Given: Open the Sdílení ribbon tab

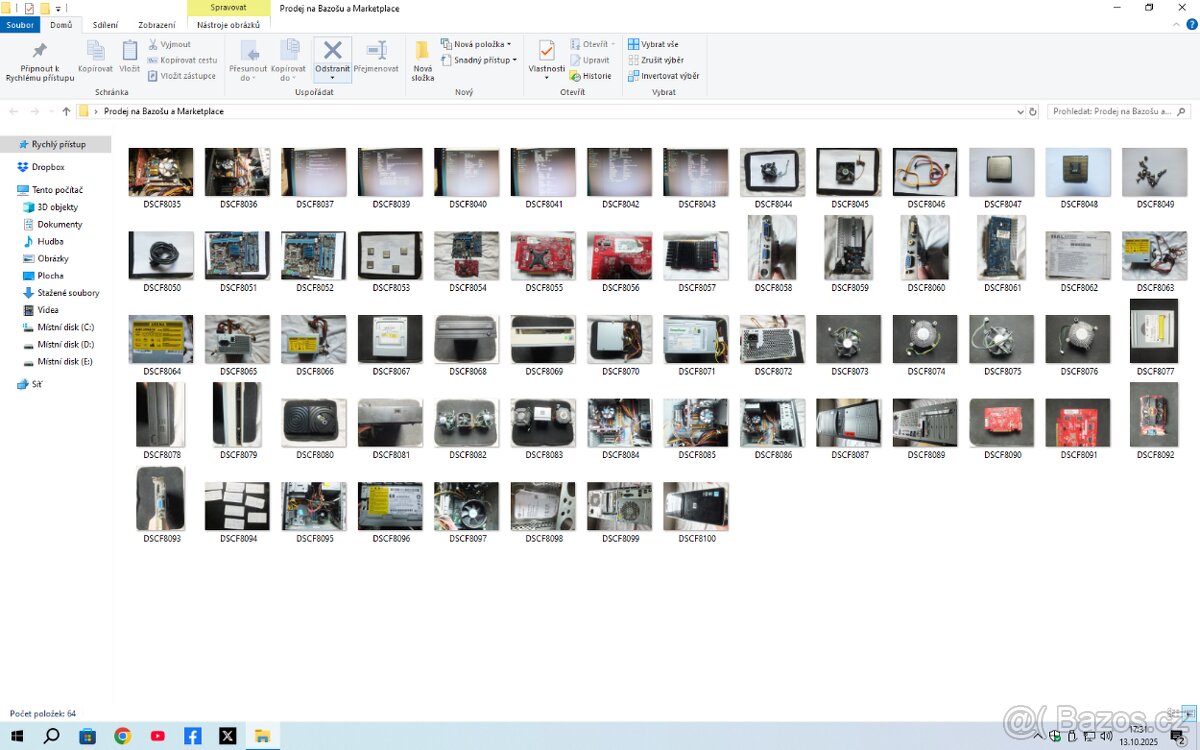Looking at the screenshot, I should [x=105, y=25].
